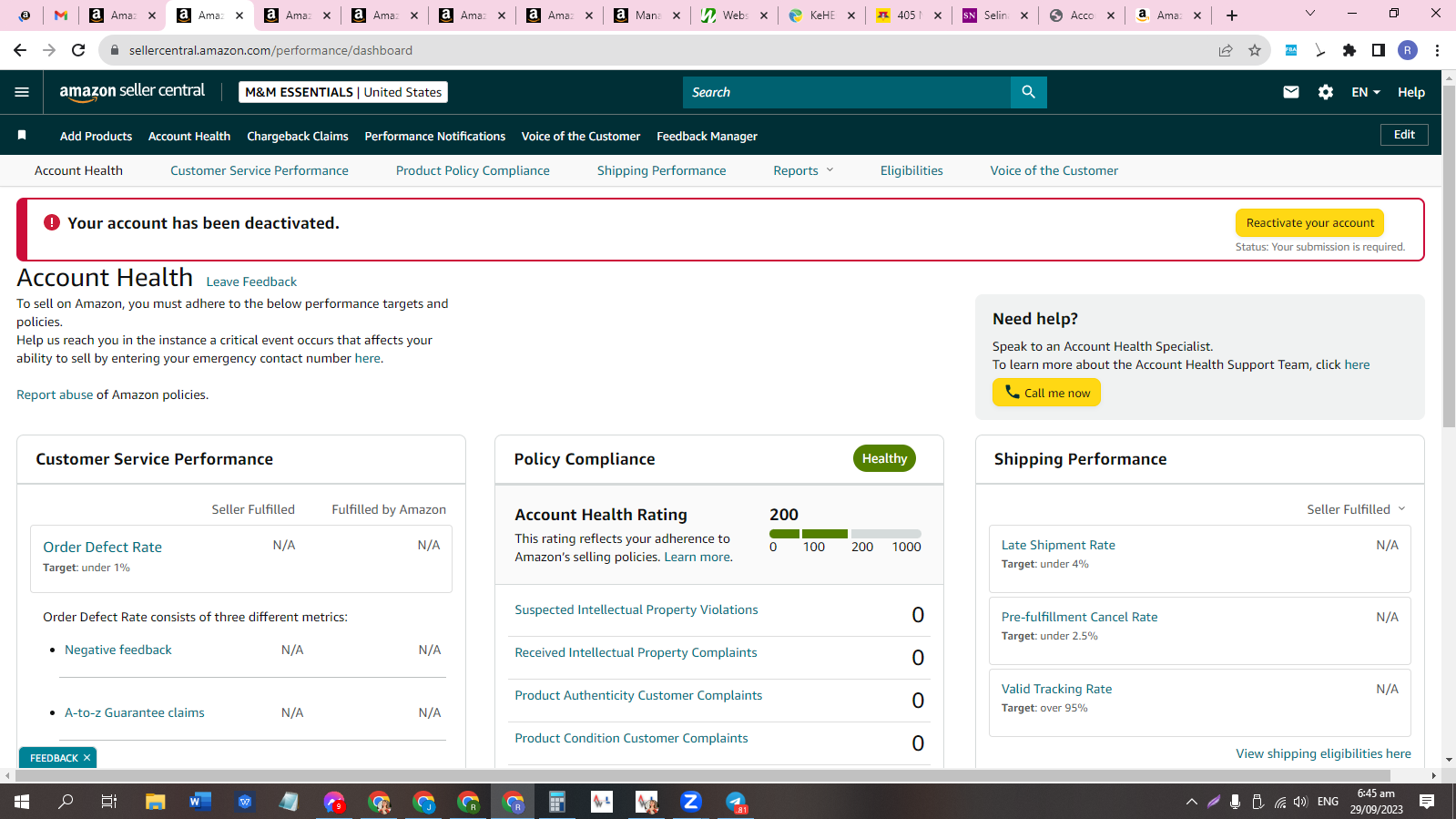This screenshot has height=819, width=1456.
Task: Switch to the Gmail browser tab
Action: 61,15
